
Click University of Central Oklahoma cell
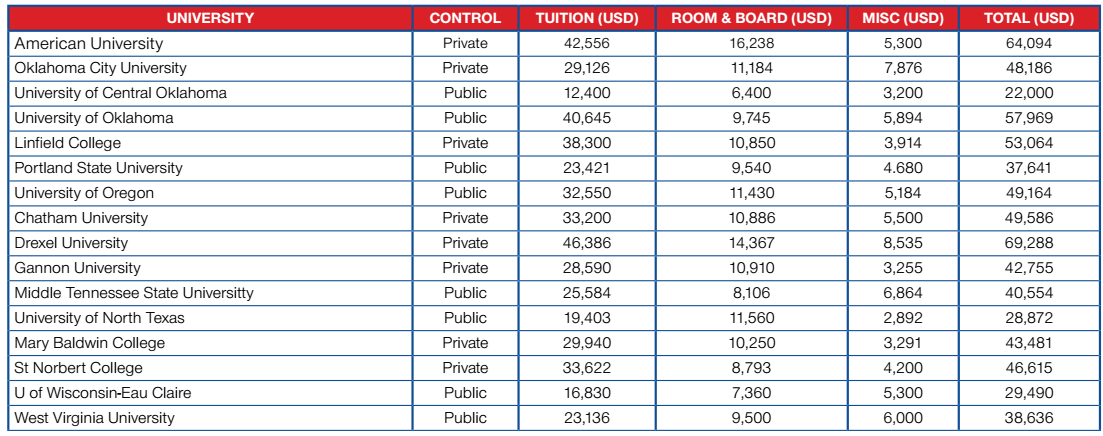[x=210, y=93]
